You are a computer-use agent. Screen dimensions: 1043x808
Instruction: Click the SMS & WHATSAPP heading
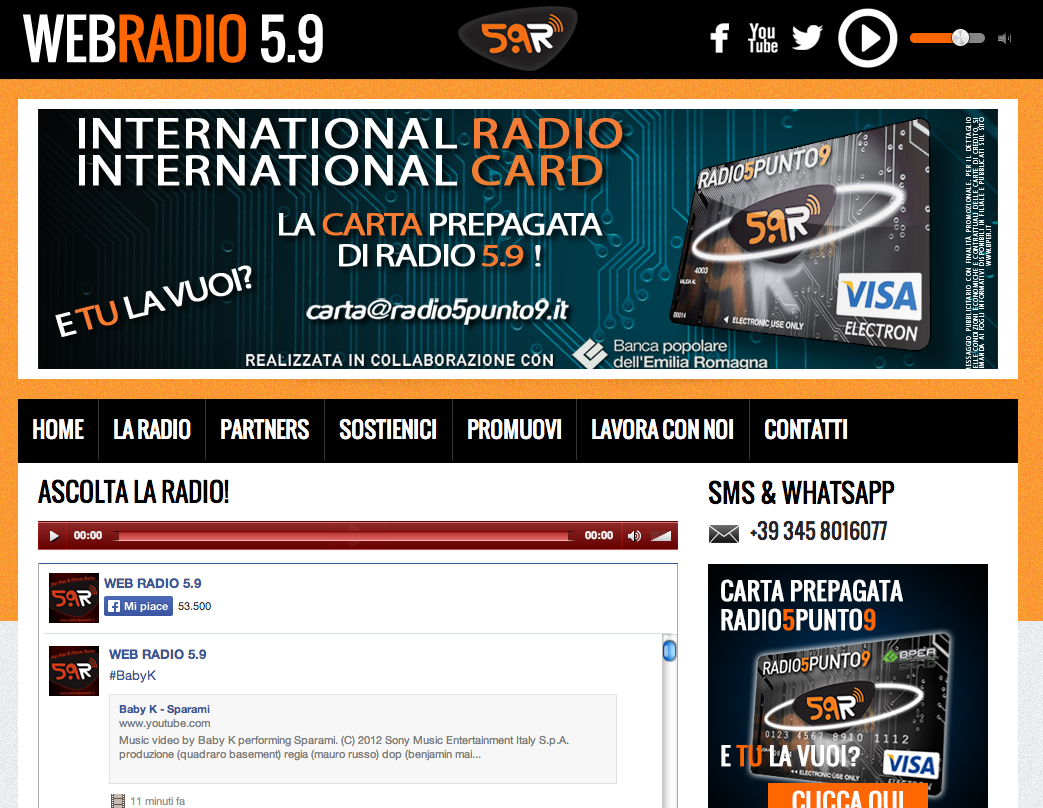(801, 493)
